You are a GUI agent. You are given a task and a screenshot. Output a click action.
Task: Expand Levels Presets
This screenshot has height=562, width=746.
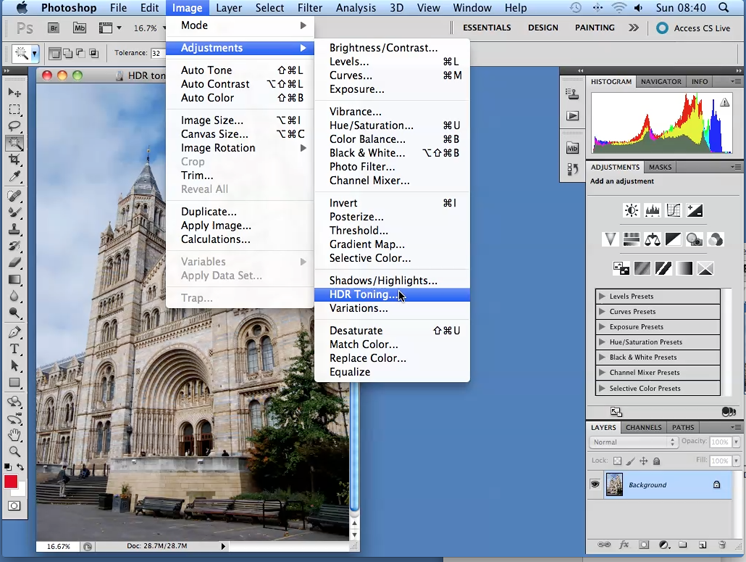point(602,296)
